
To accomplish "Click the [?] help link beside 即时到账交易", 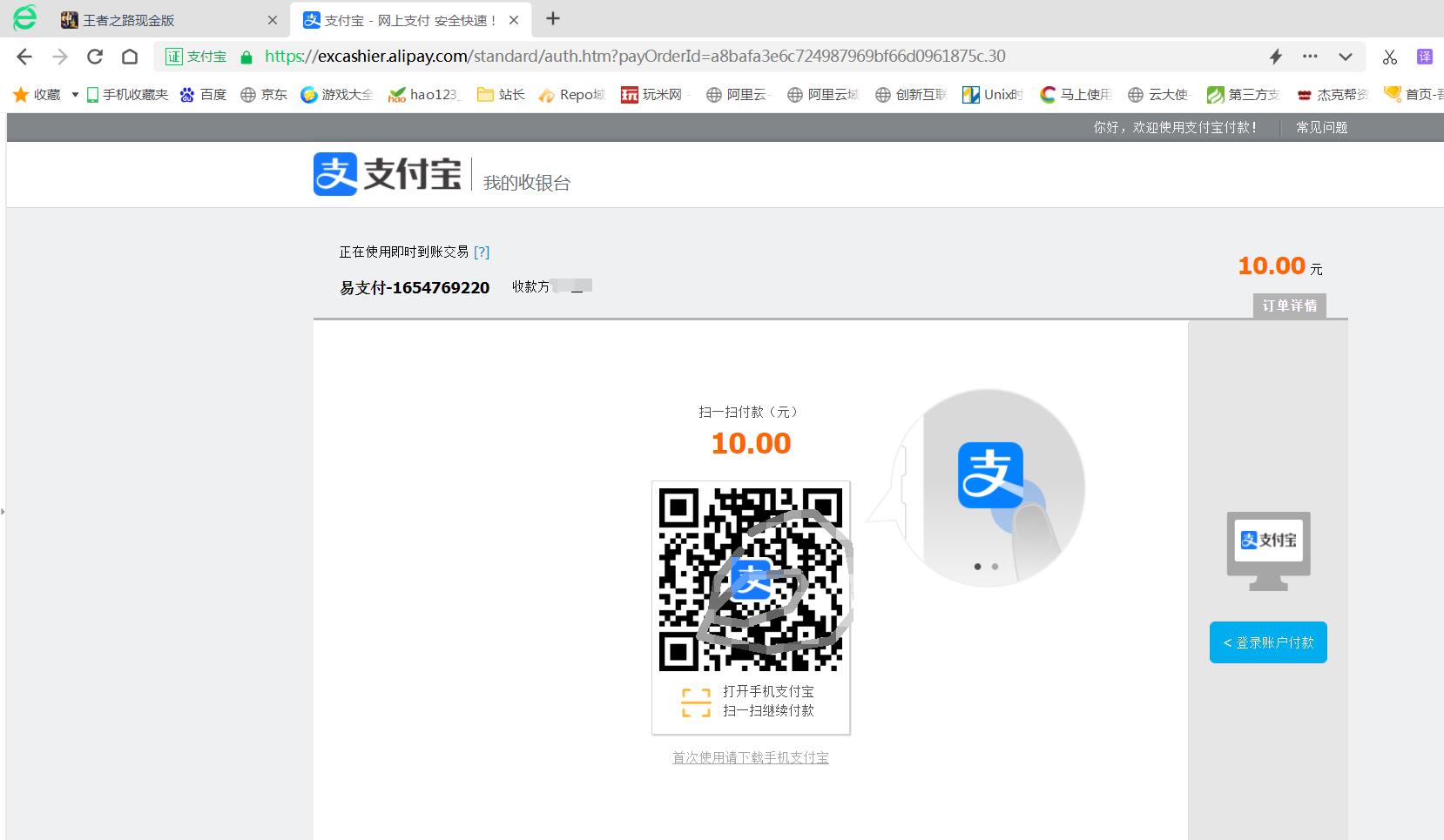I will 482,252.
